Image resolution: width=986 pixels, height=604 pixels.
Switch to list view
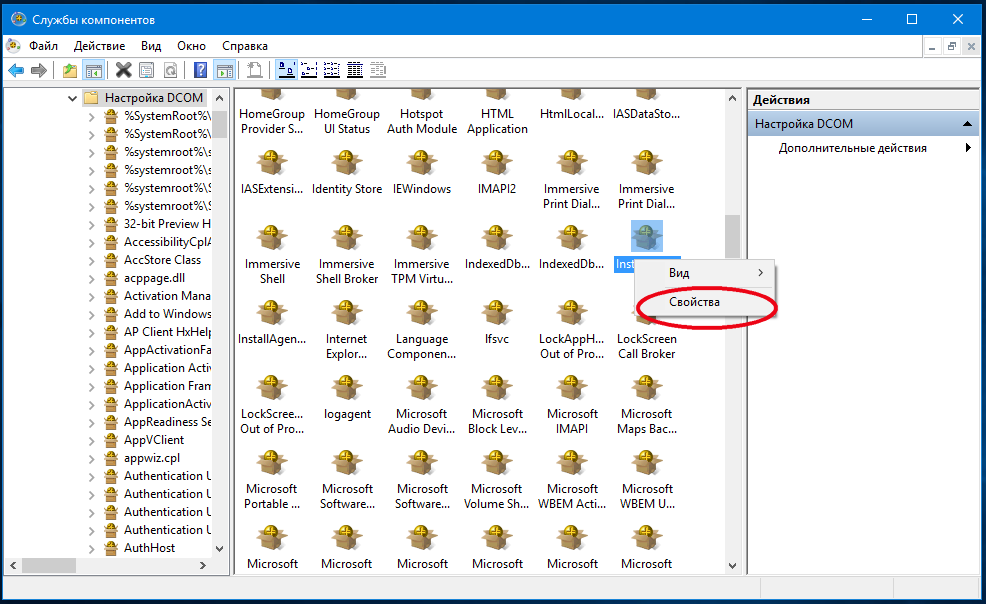332,70
